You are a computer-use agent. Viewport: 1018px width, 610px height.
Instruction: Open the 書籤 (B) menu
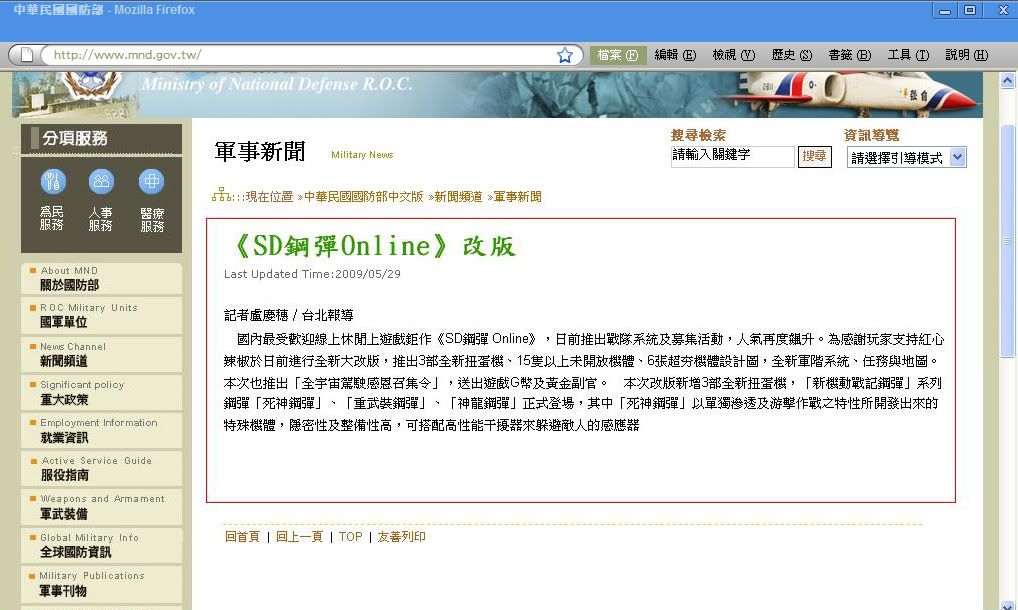(849, 55)
